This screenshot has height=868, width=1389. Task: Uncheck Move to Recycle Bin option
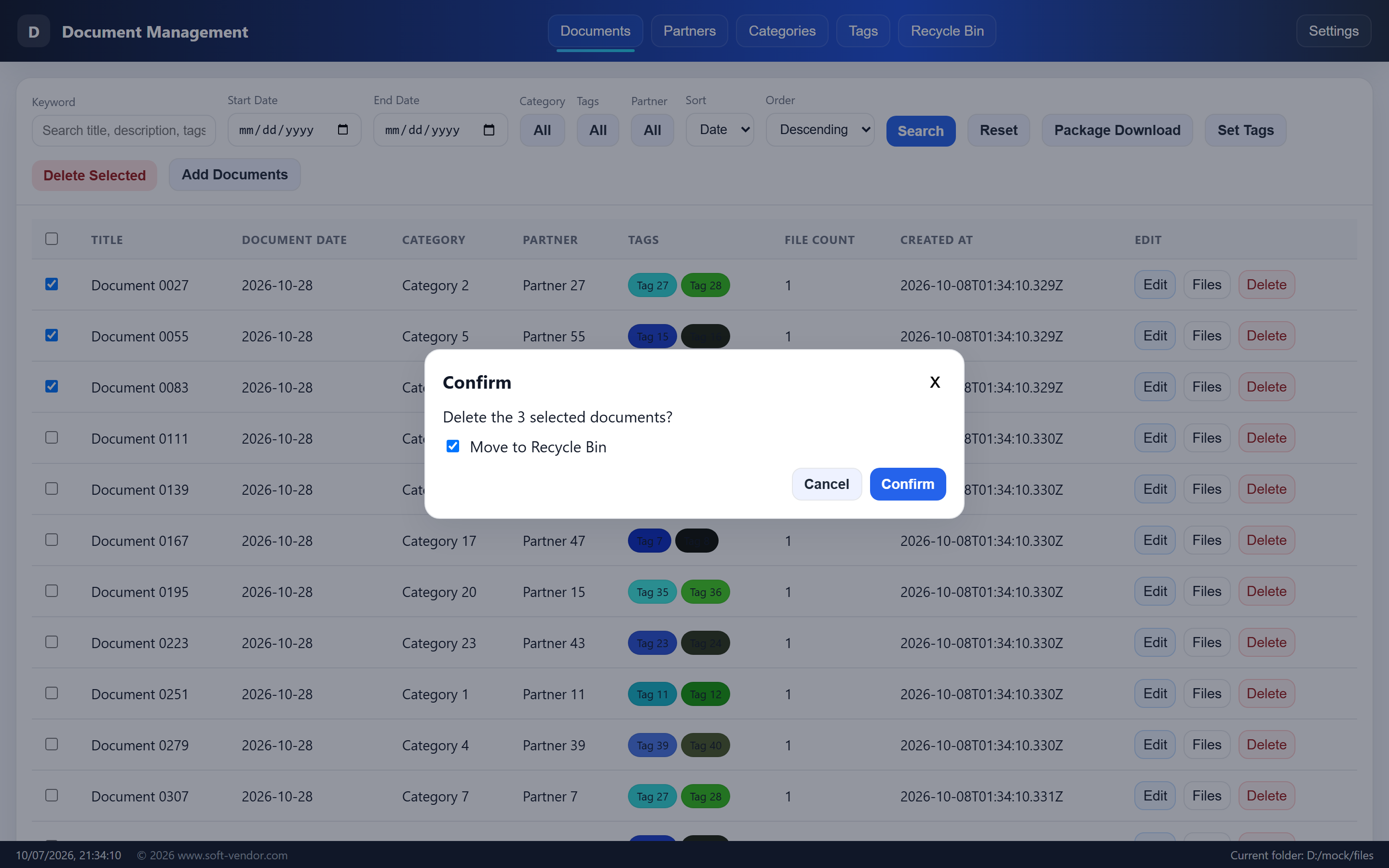(x=453, y=446)
